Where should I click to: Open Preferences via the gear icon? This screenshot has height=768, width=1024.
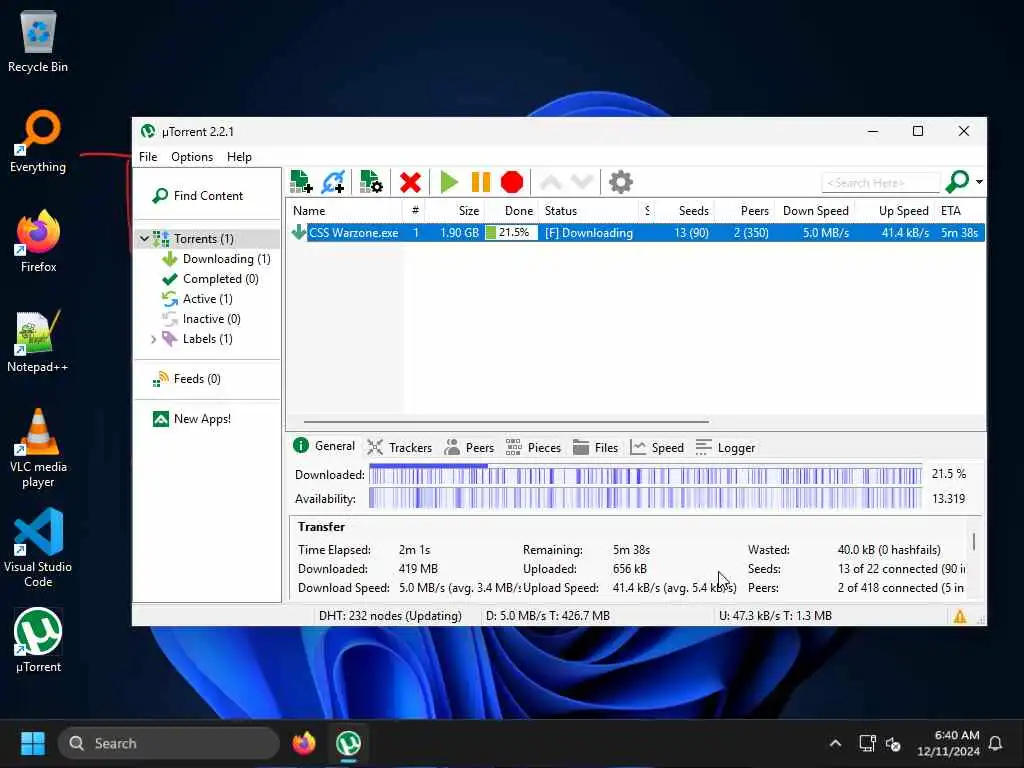pyautogui.click(x=620, y=182)
